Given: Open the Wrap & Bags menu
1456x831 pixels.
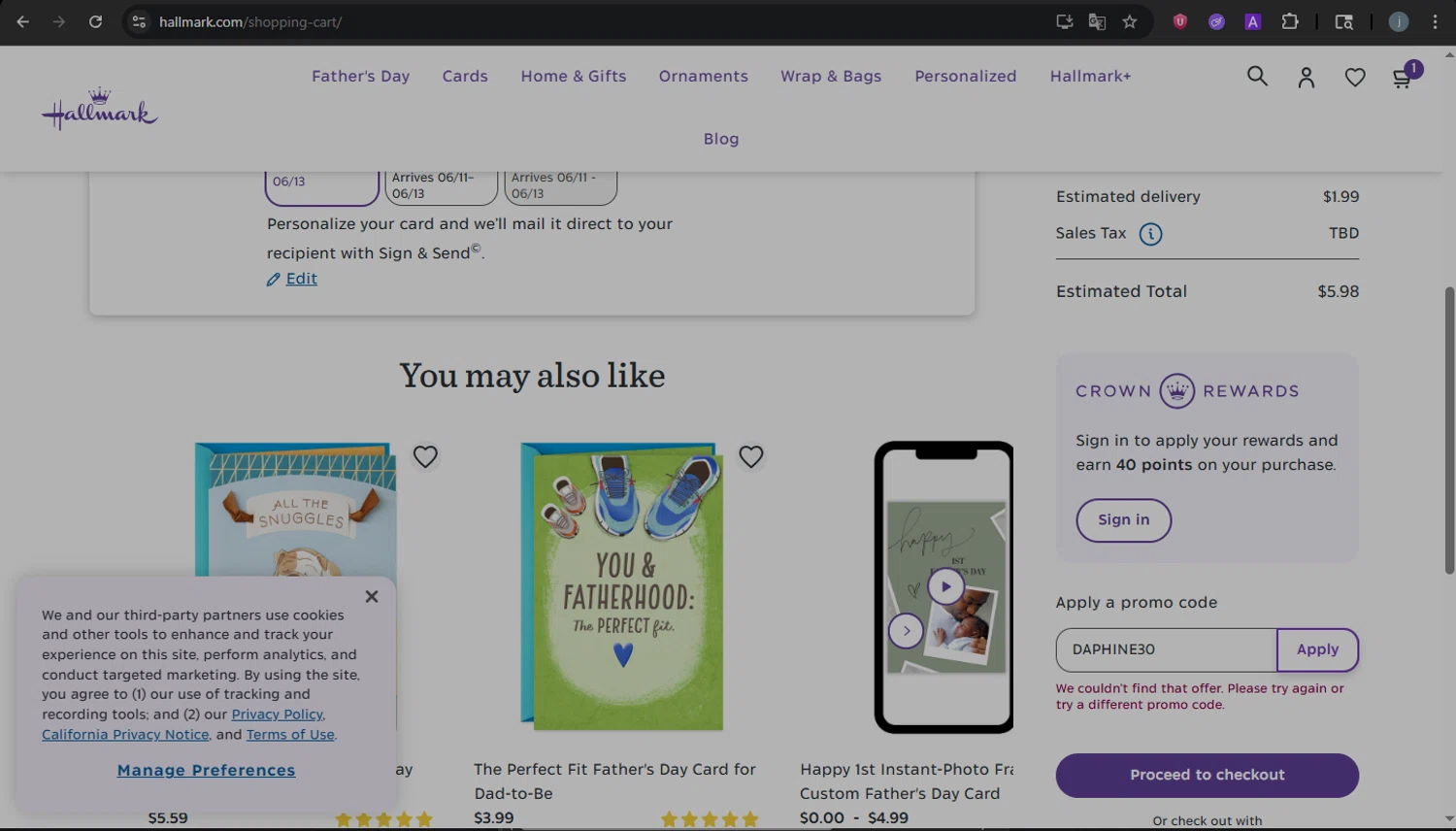Looking at the screenshot, I should tap(831, 76).
